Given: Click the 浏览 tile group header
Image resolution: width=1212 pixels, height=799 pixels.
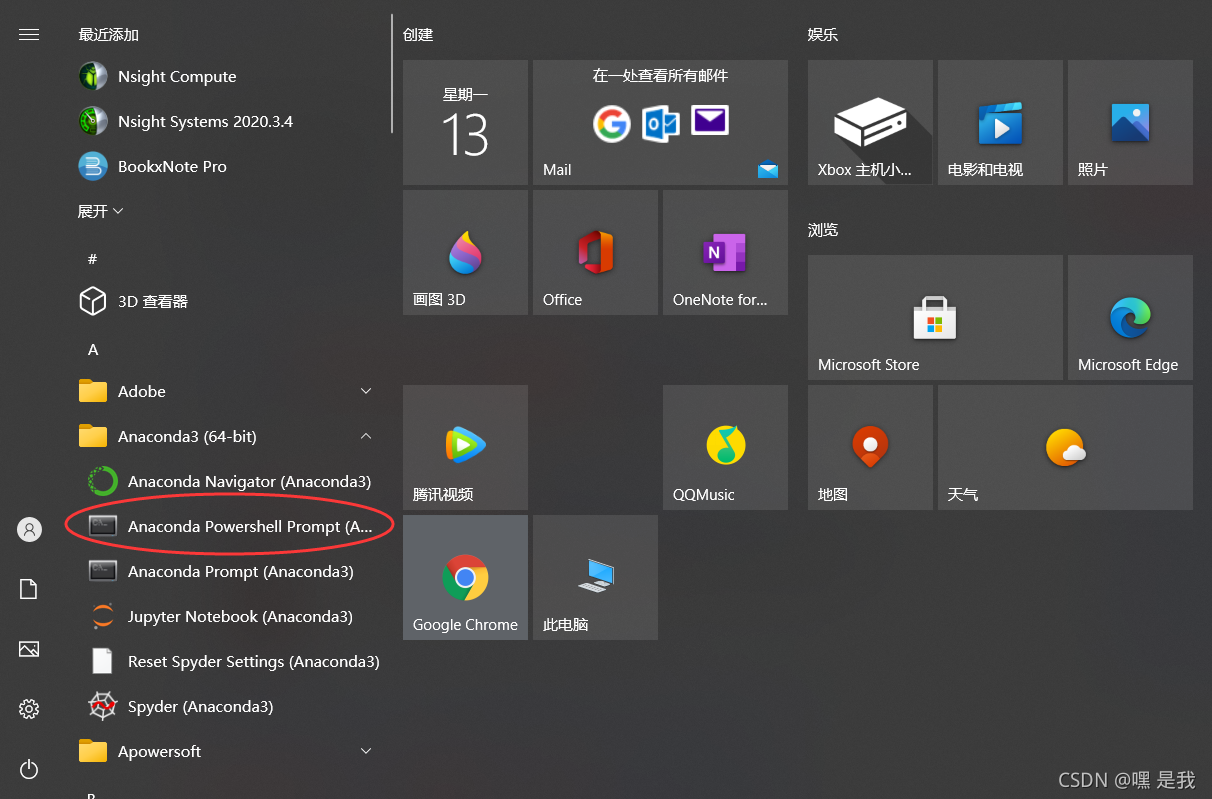Looking at the screenshot, I should pyautogui.click(x=823, y=229).
